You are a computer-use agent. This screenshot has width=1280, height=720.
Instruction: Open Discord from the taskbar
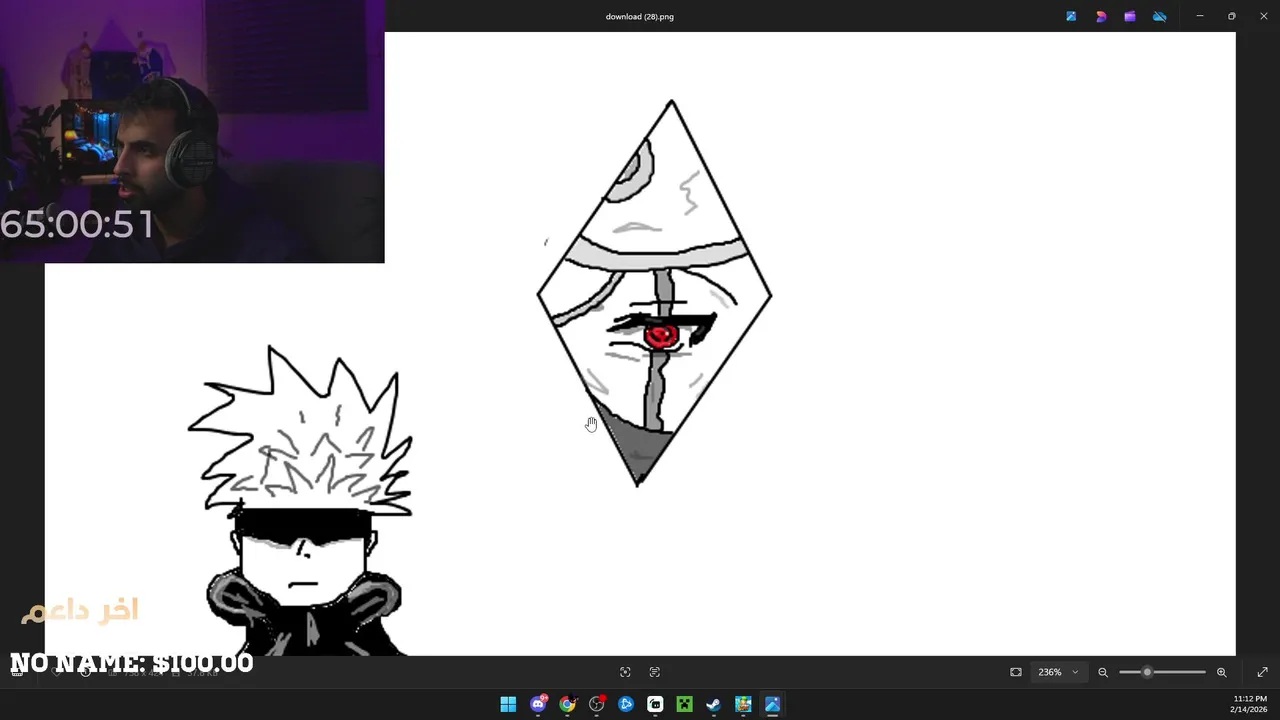tap(538, 704)
